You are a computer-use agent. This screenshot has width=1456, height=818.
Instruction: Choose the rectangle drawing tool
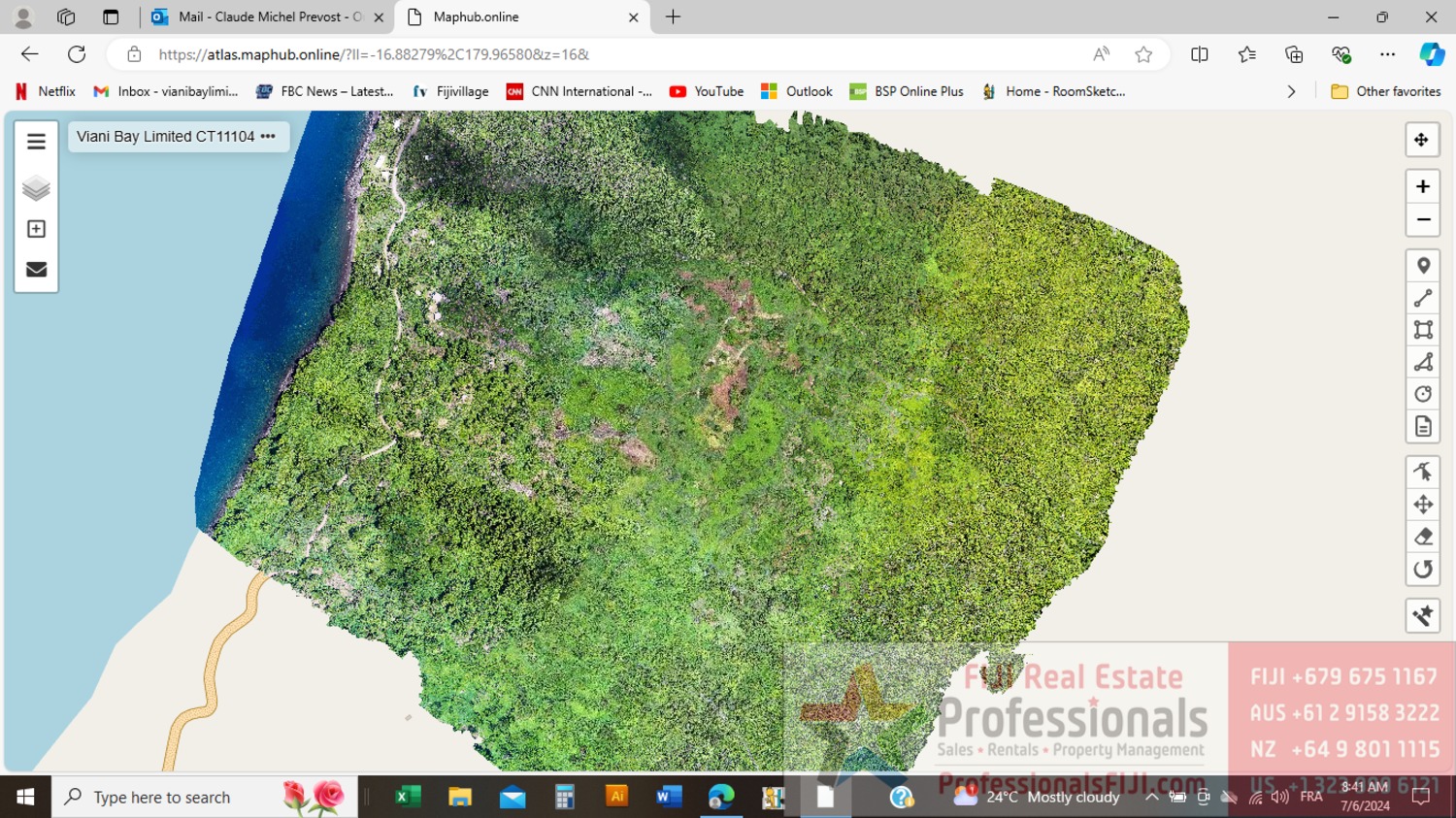click(1423, 330)
